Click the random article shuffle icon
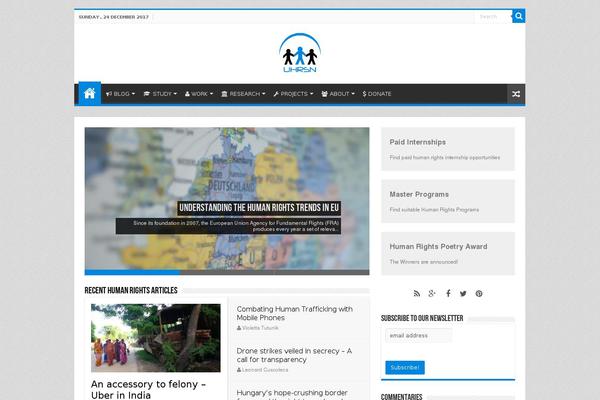This screenshot has height=400, width=600. point(516,94)
